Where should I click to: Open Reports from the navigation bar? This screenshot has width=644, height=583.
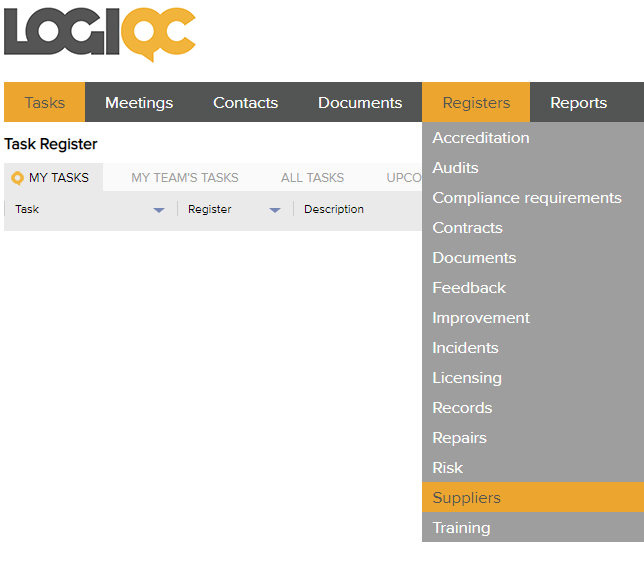pyautogui.click(x=578, y=103)
